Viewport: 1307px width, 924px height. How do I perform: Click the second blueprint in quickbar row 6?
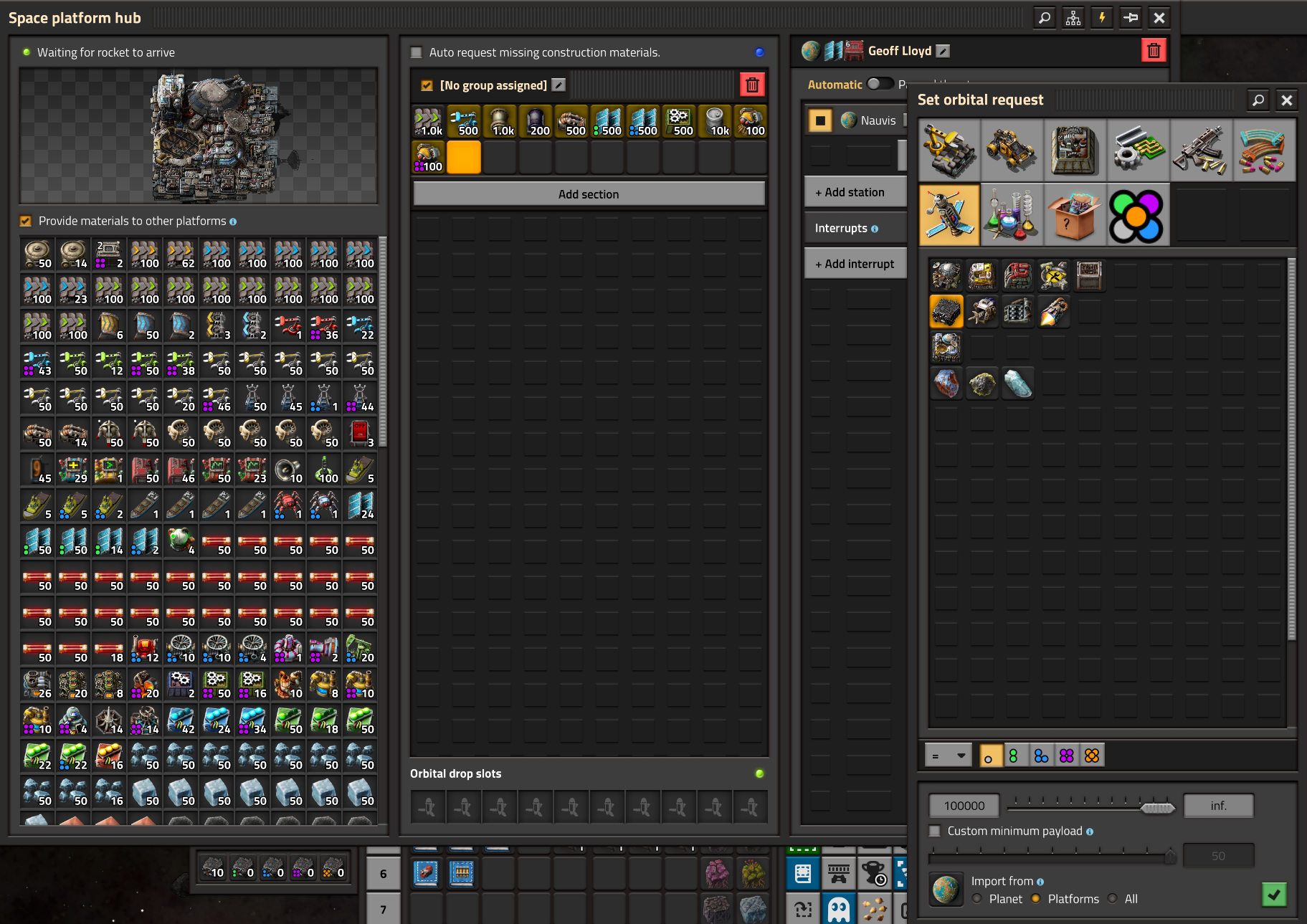pyautogui.click(x=462, y=873)
